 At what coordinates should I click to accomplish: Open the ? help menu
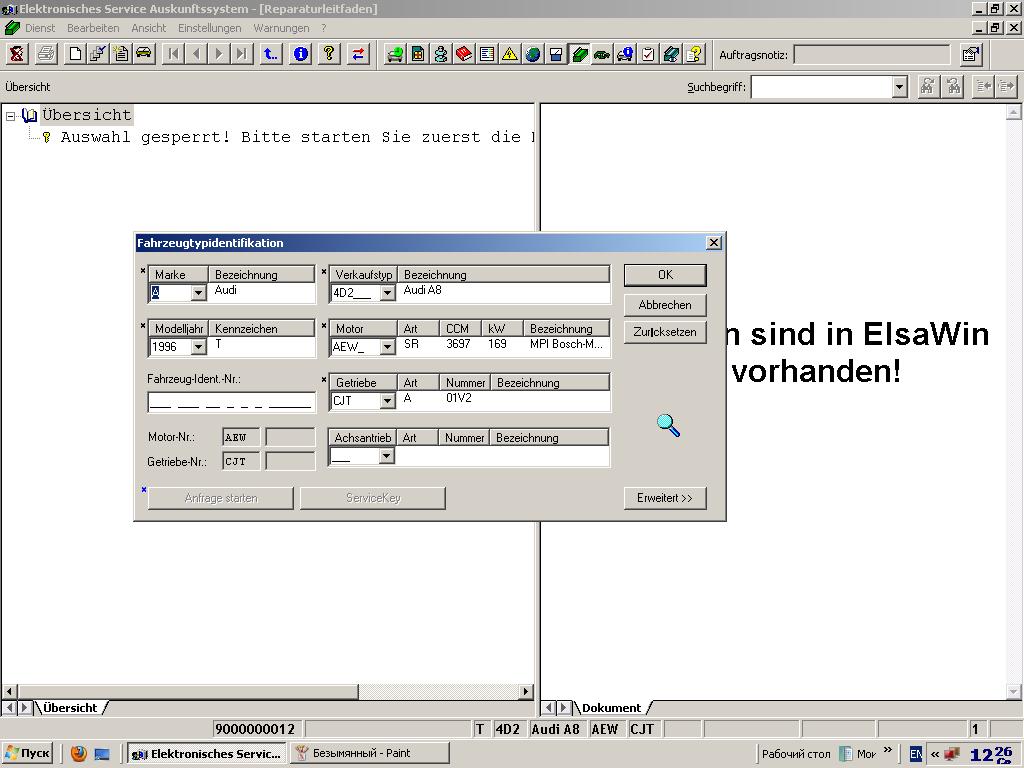tap(323, 28)
